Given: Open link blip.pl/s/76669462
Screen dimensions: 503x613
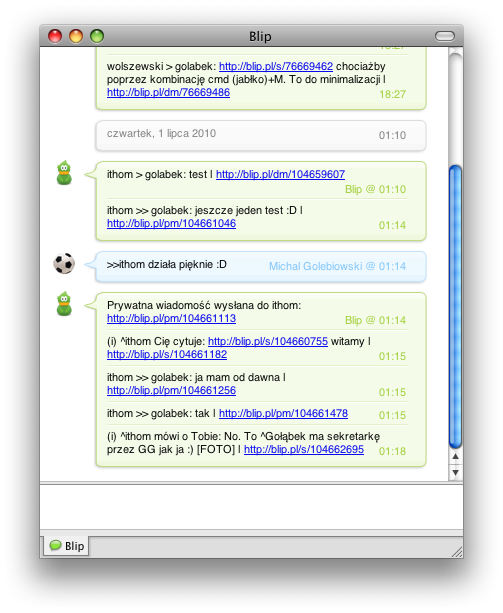Looking at the screenshot, I should [x=276, y=66].
